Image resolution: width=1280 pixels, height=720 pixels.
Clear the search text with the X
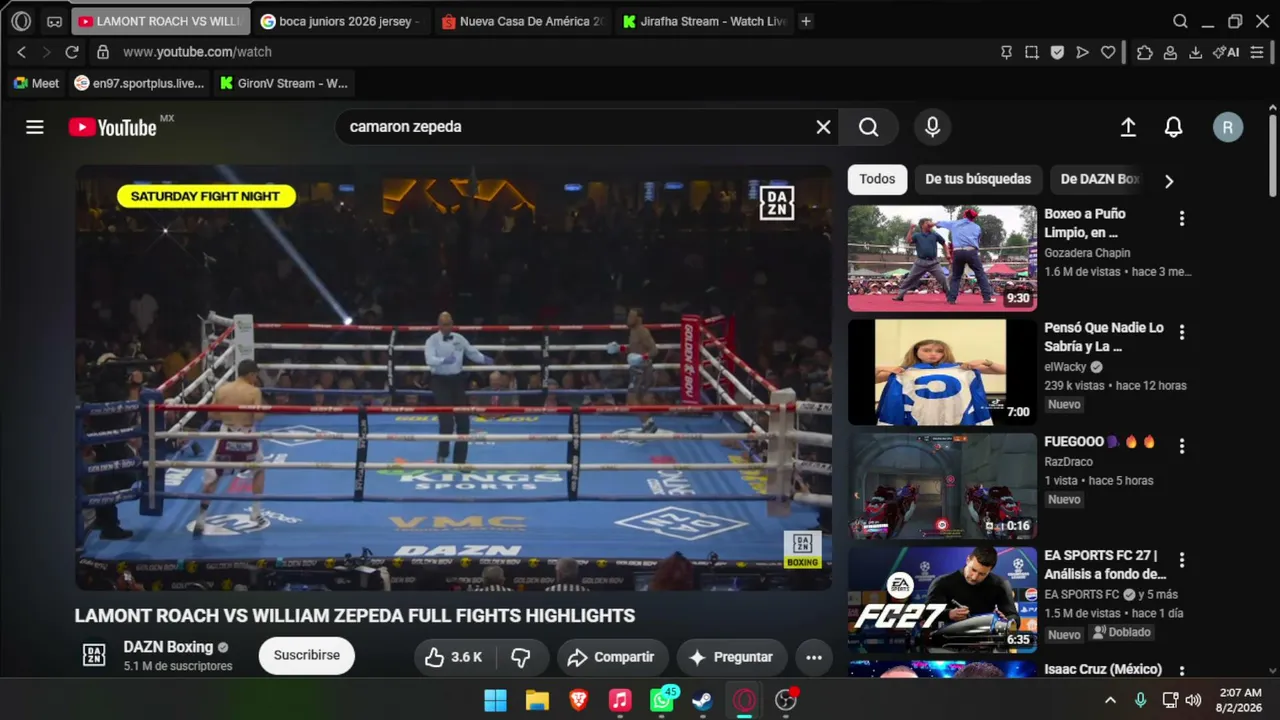click(823, 127)
